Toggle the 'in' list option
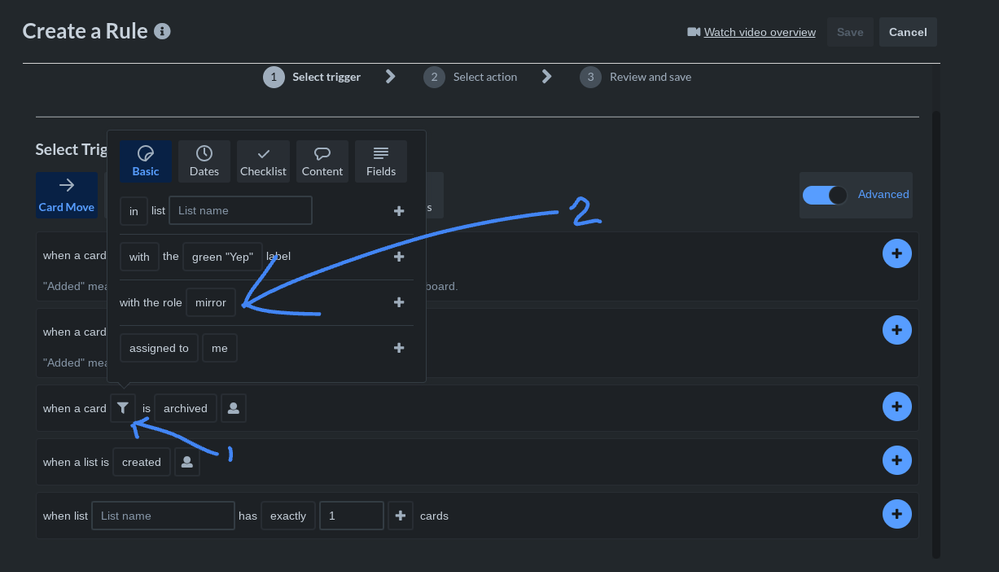 click(134, 211)
